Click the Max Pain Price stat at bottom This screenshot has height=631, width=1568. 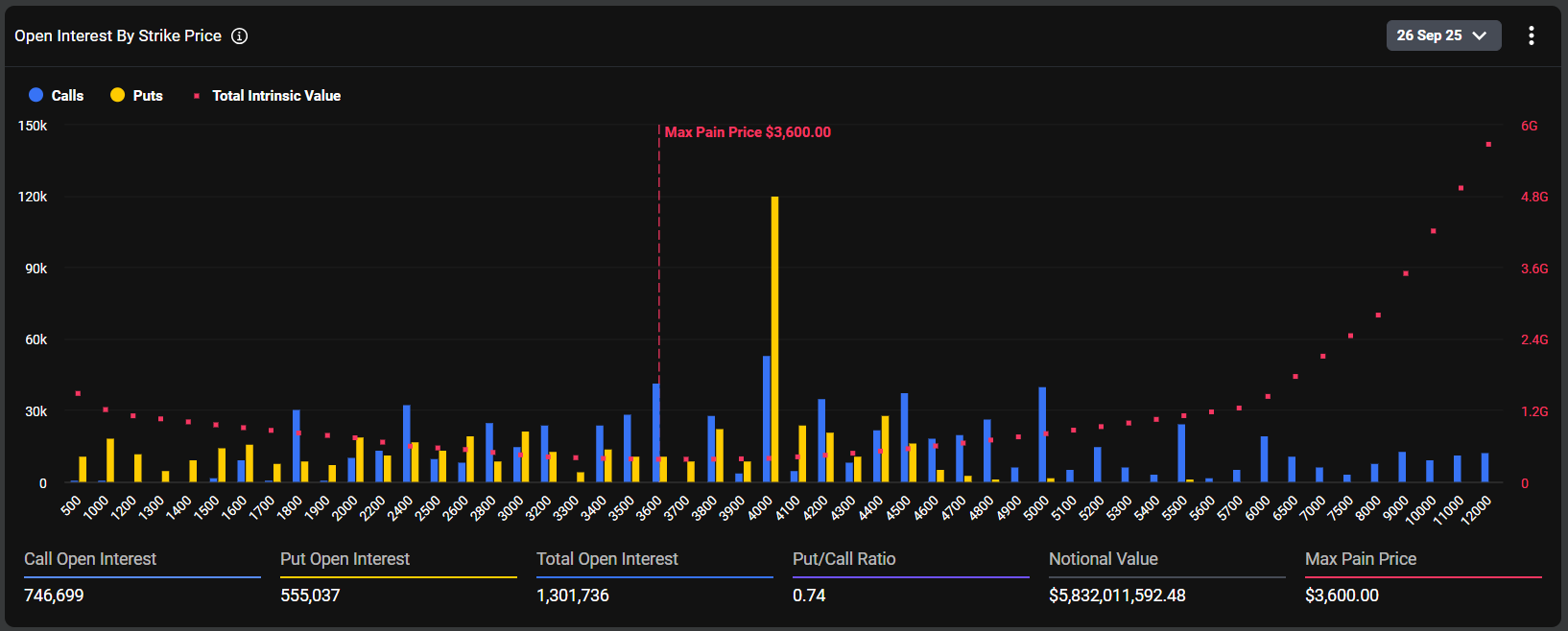[1360, 559]
